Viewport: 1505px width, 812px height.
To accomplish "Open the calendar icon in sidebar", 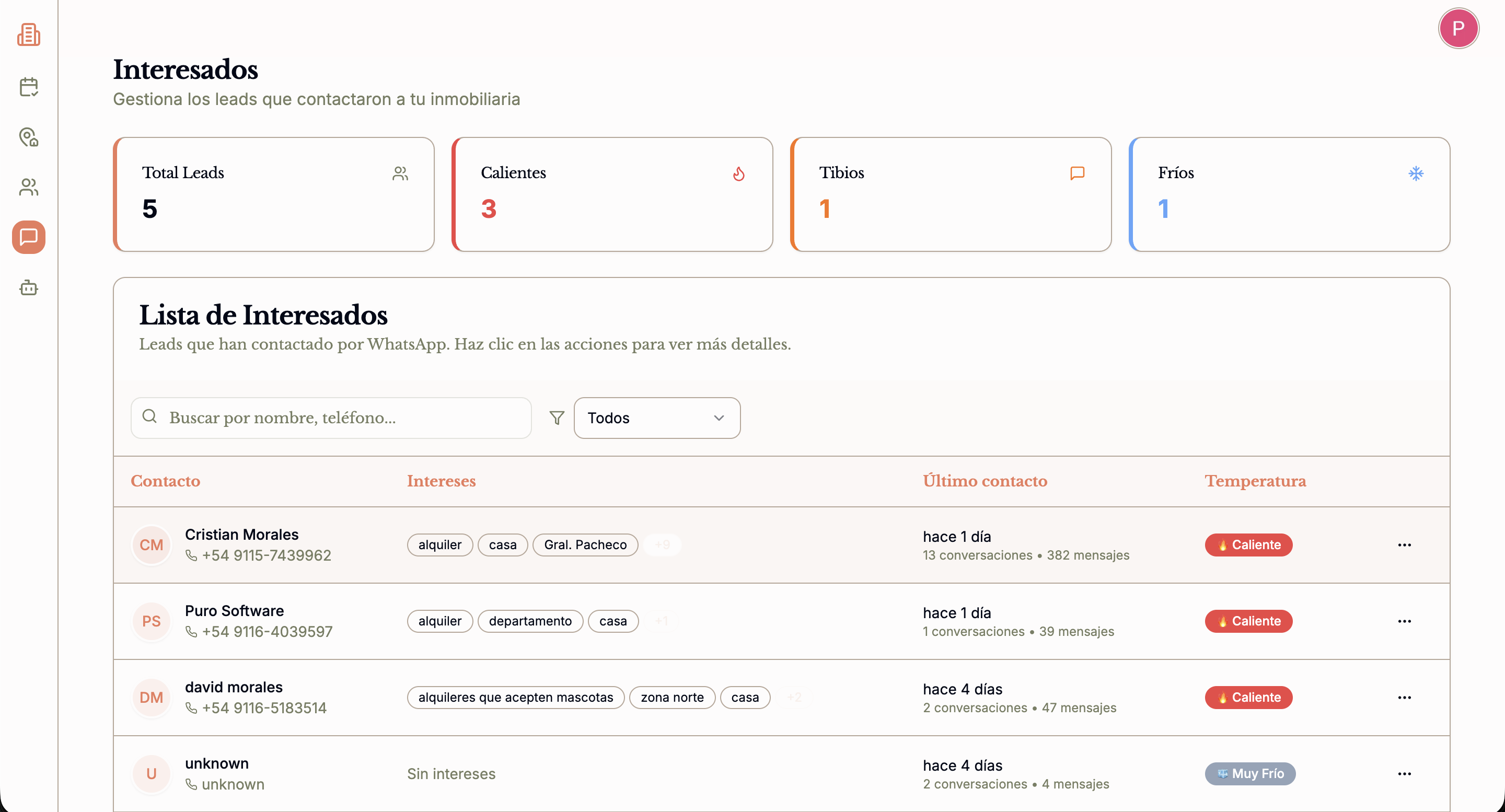I will click(28, 86).
